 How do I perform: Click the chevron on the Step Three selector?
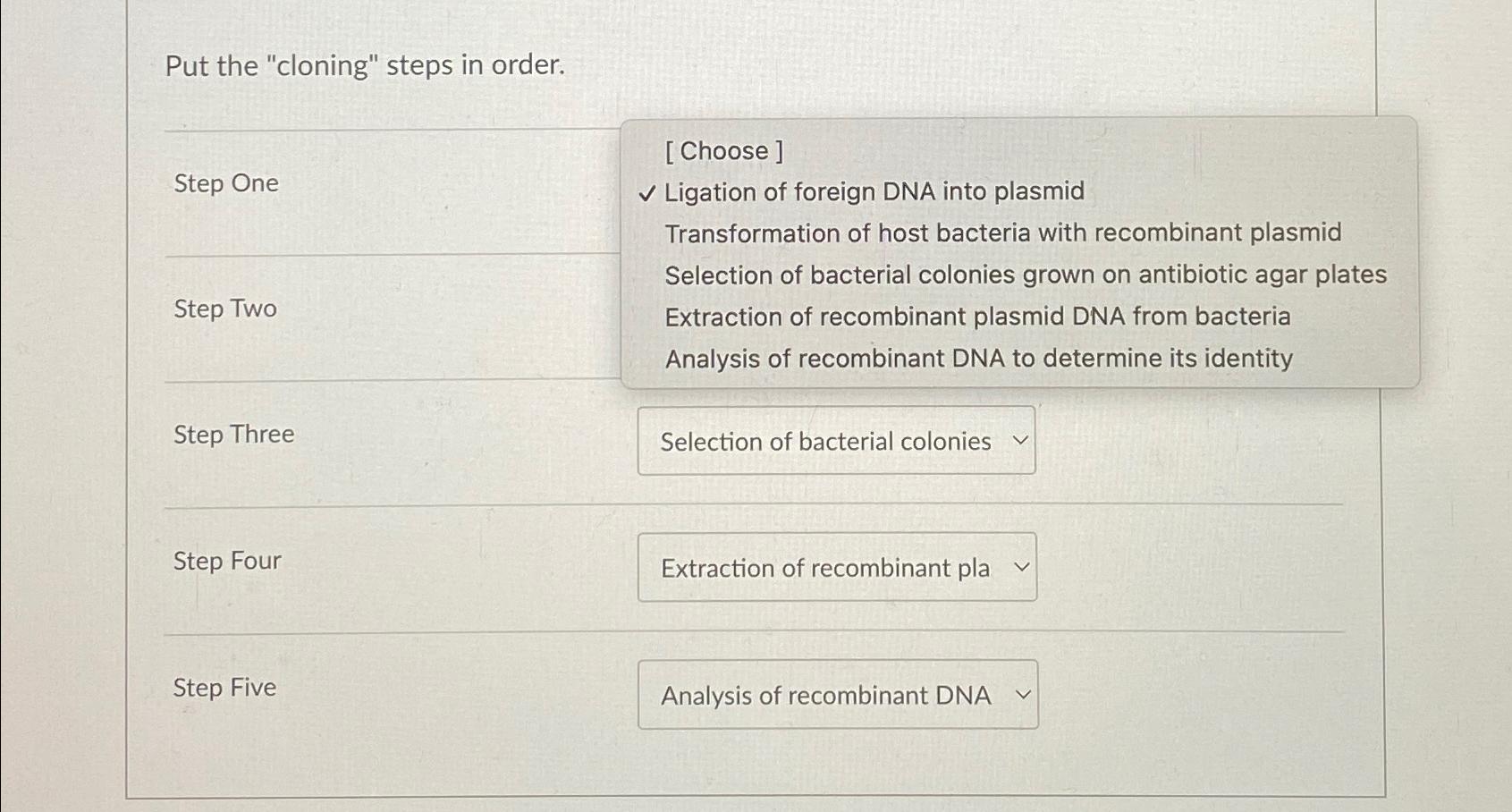click(x=1022, y=441)
